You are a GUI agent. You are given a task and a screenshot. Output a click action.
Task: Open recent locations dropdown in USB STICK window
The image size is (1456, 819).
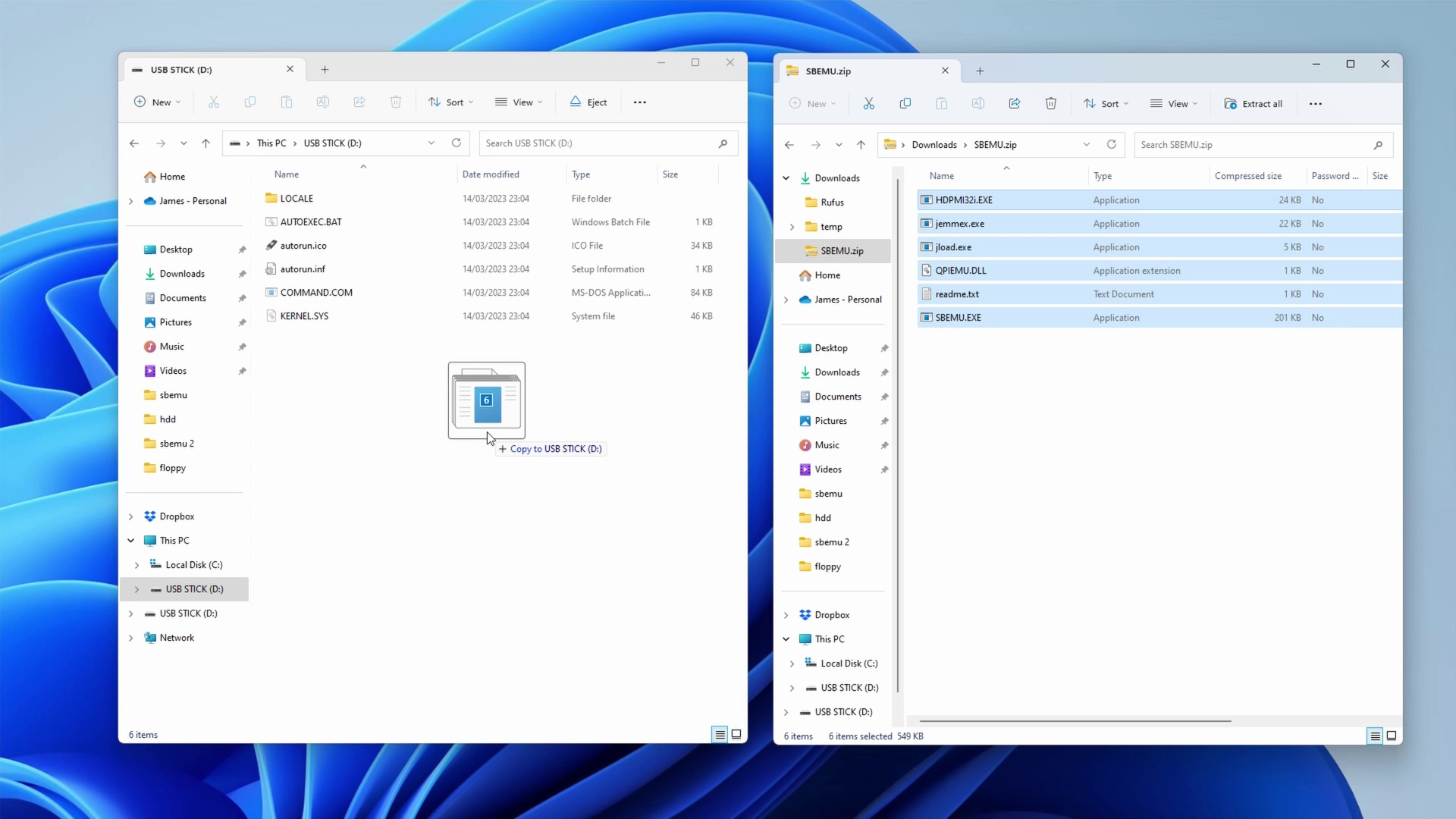point(184,143)
